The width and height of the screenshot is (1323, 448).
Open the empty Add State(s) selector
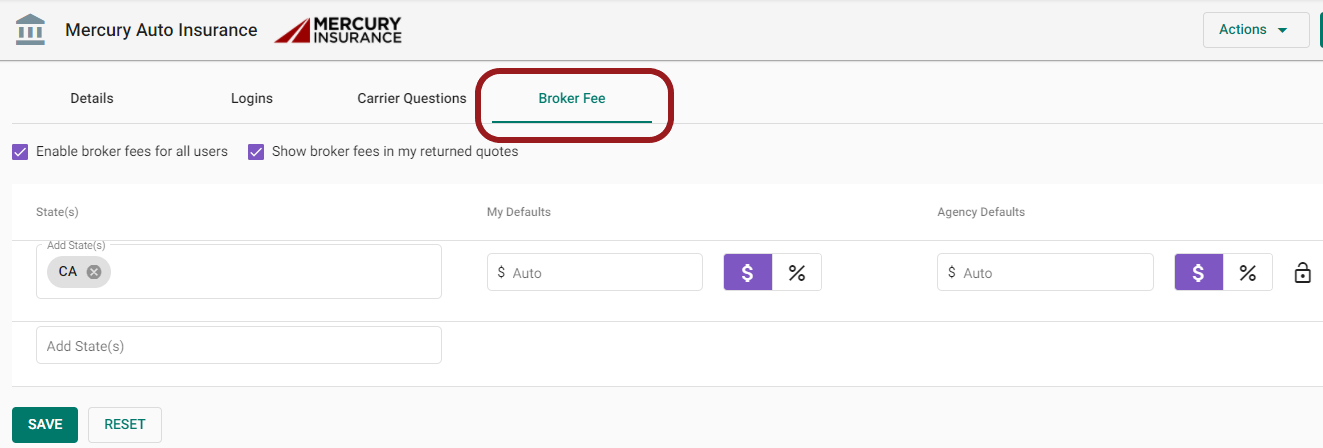pos(238,345)
